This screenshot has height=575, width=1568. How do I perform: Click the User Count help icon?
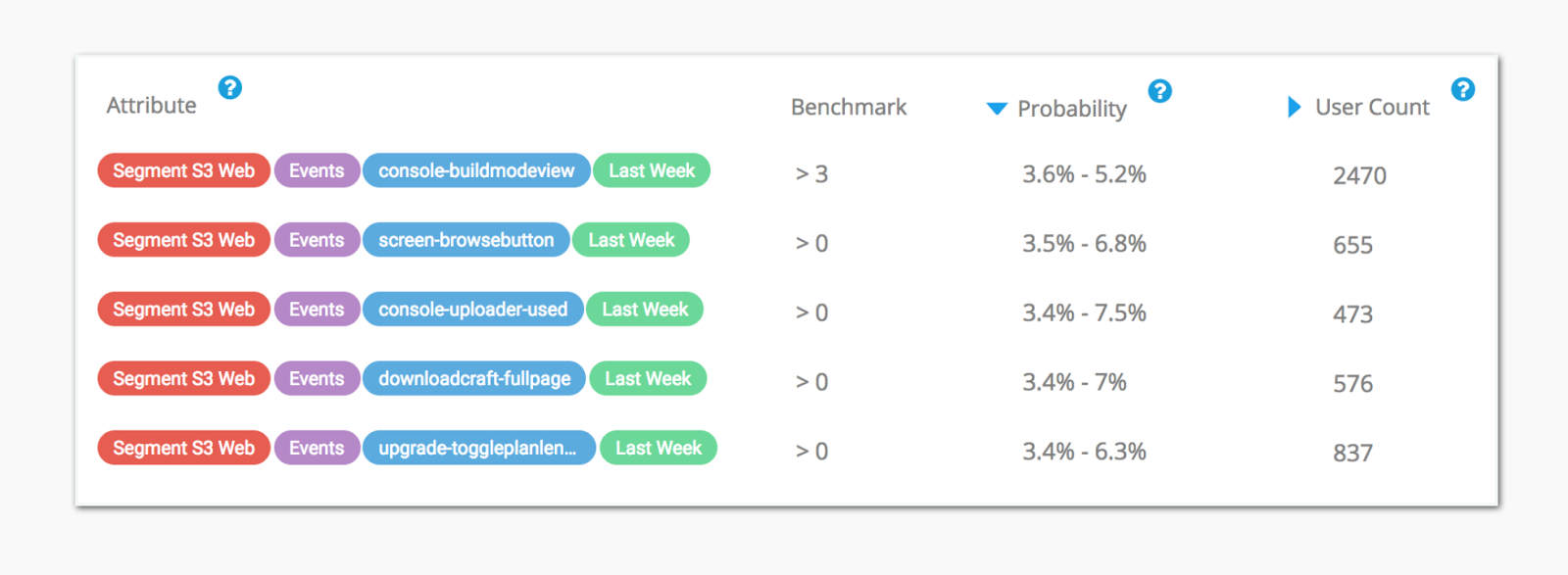[x=1462, y=89]
